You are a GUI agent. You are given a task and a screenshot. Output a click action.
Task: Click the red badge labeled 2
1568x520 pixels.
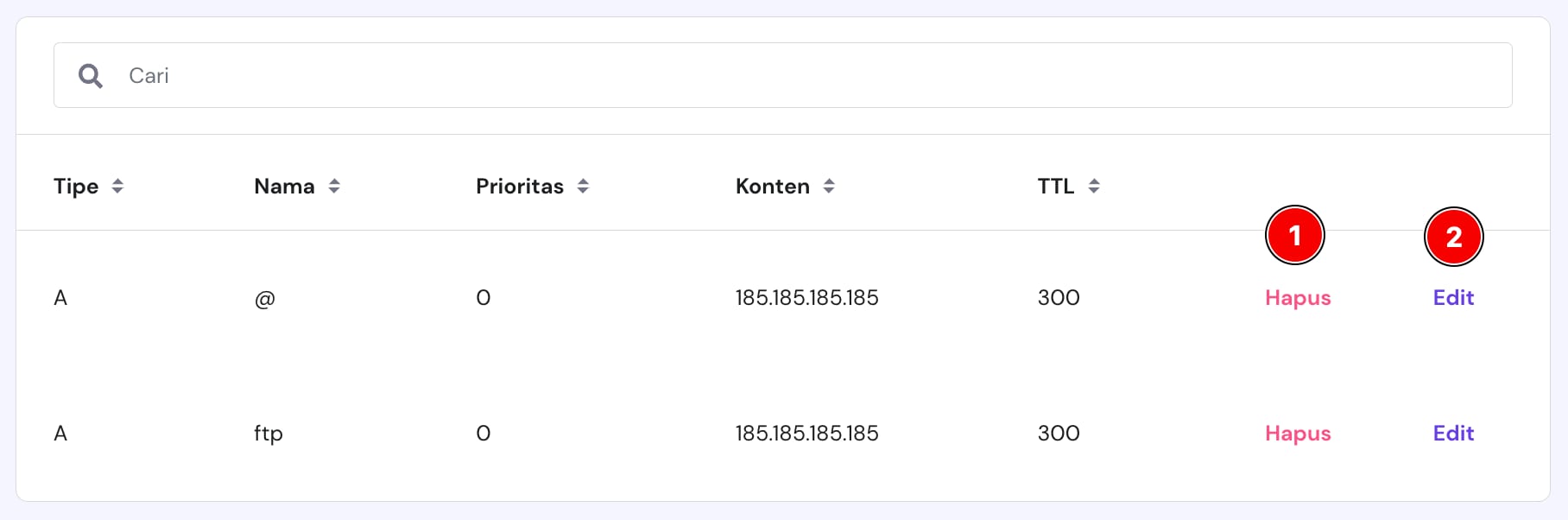pyautogui.click(x=1453, y=236)
